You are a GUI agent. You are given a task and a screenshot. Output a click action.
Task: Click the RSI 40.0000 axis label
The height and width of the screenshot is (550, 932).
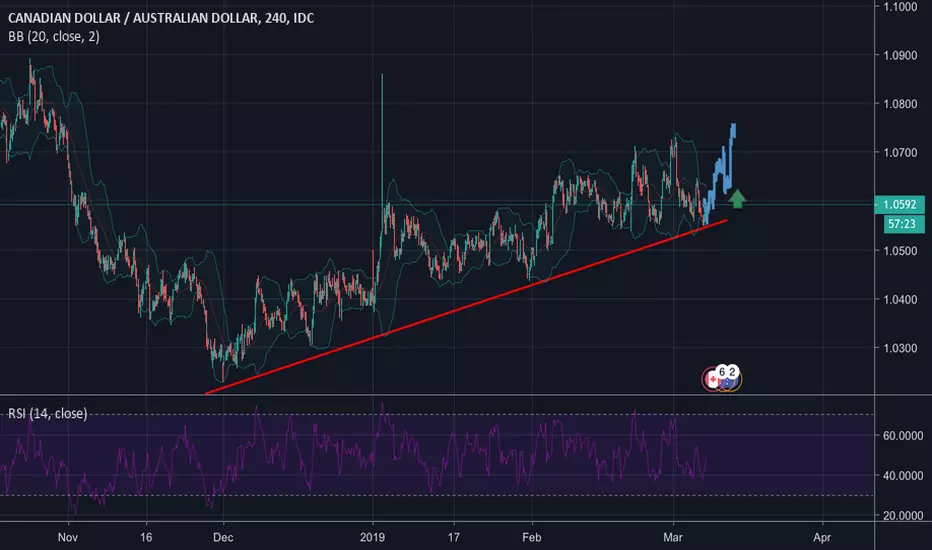[x=903, y=476]
